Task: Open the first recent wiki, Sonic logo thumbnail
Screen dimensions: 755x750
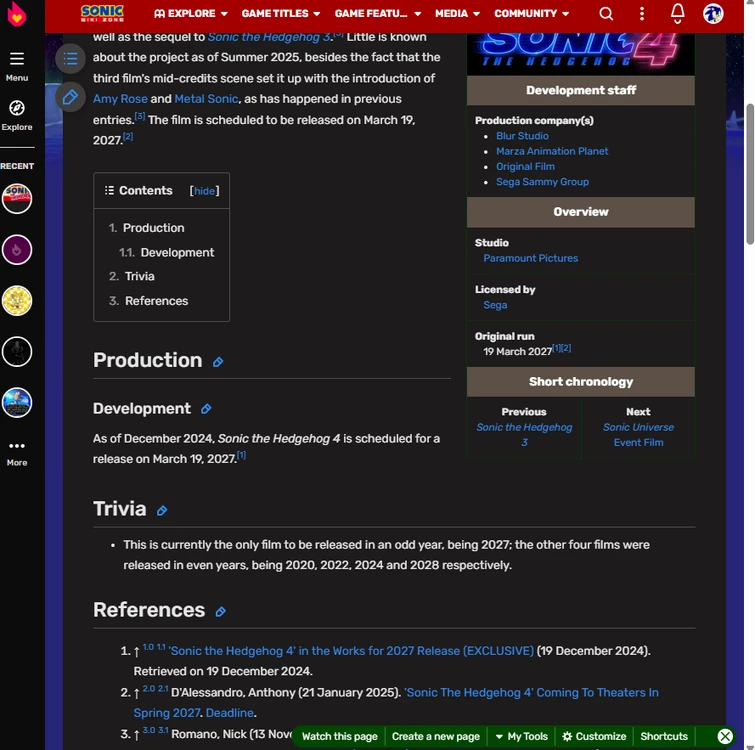Action: (x=17, y=198)
